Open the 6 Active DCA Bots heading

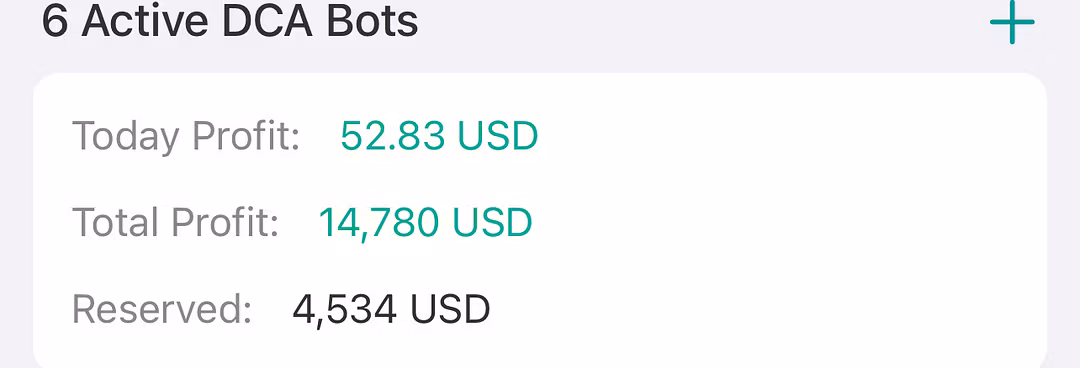pos(230,21)
